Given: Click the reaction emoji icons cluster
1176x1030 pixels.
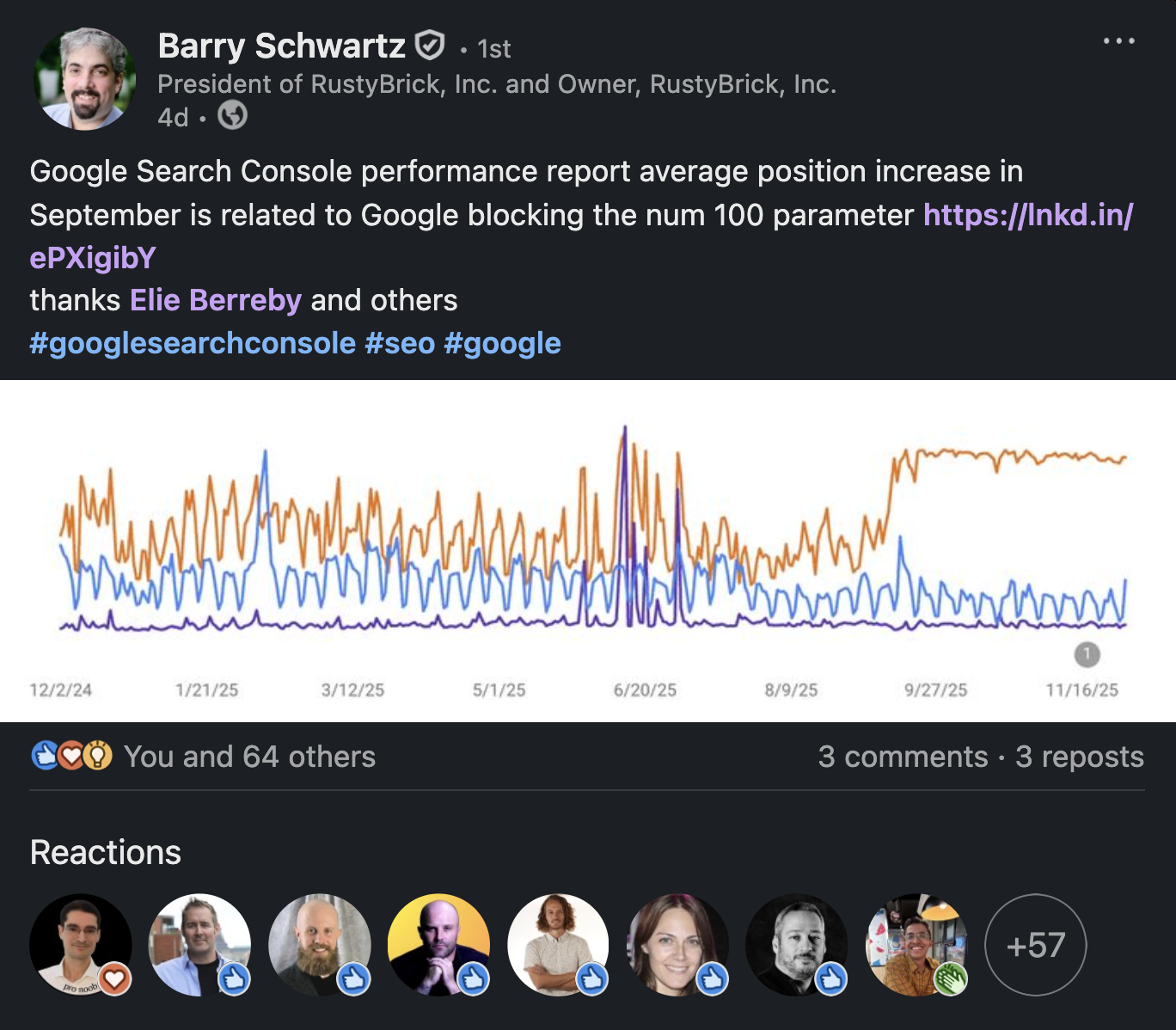Looking at the screenshot, I should point(71,756).
